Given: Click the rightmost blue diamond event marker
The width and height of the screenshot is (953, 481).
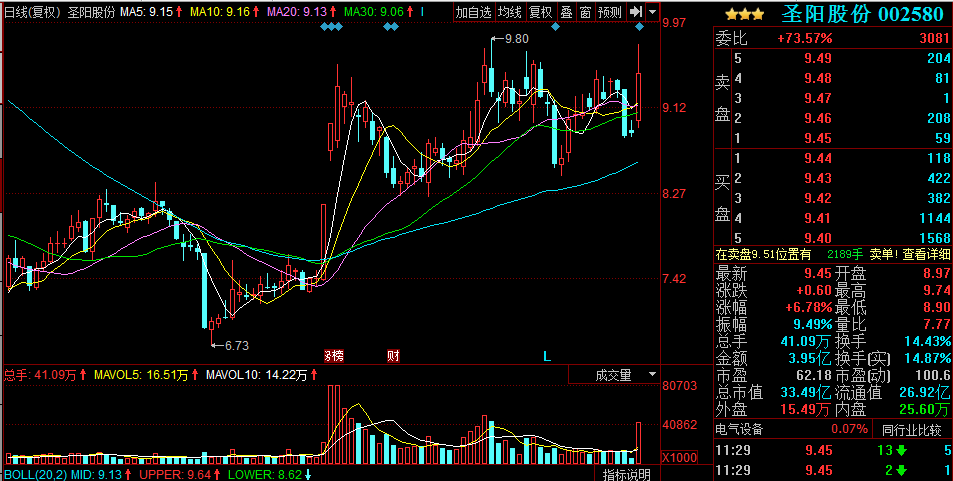Looking at the screenshot, I should [639, 27].
